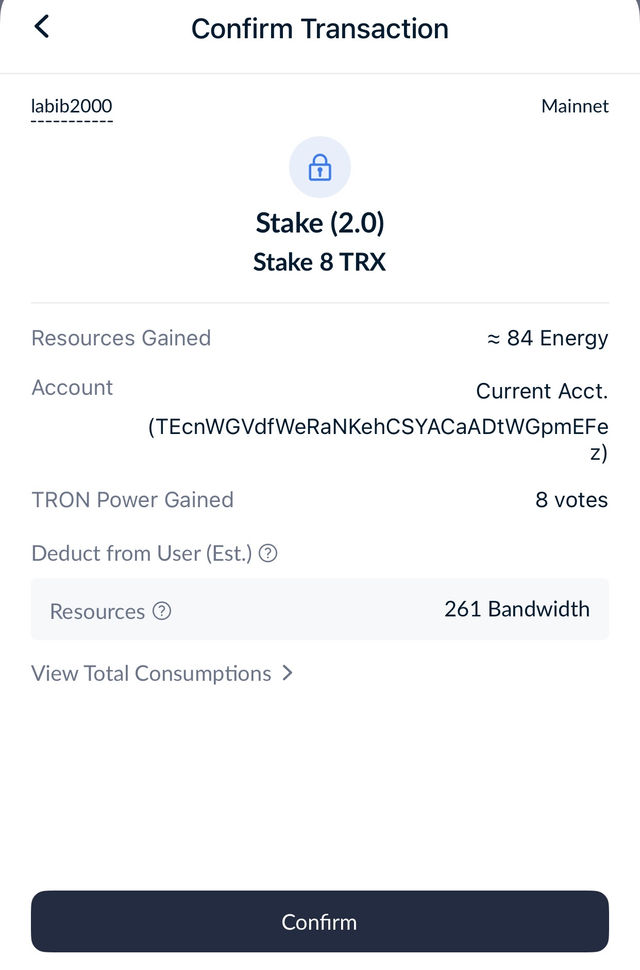The width and height of the screenshot is (640, 970).
Task: Select the ≈ 84 Energy value
Action: point(547,338)
